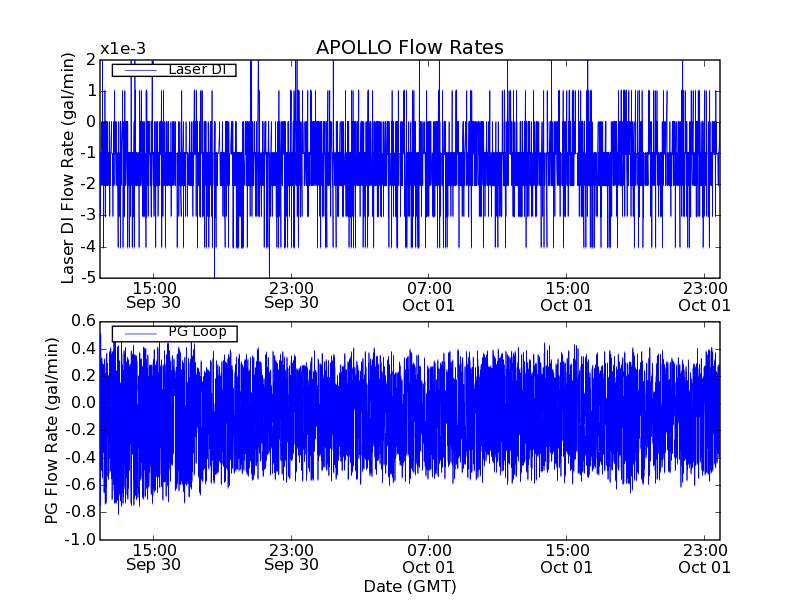Click the "1" tick on the Laser DI y-axis
800x600 pixels.
tap(91, 91)
